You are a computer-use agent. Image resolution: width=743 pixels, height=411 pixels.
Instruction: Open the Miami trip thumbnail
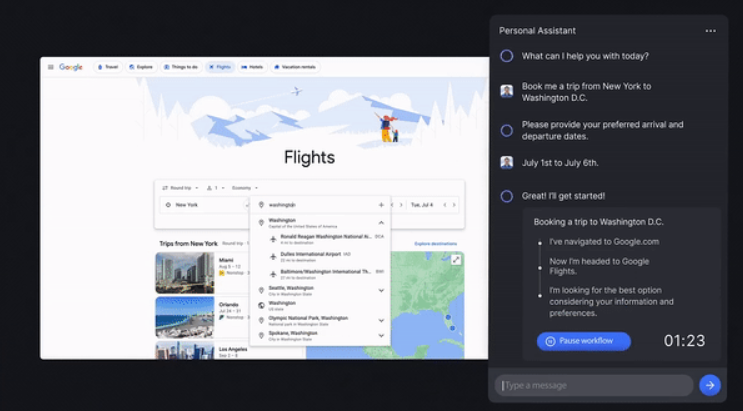pos(185,272)
